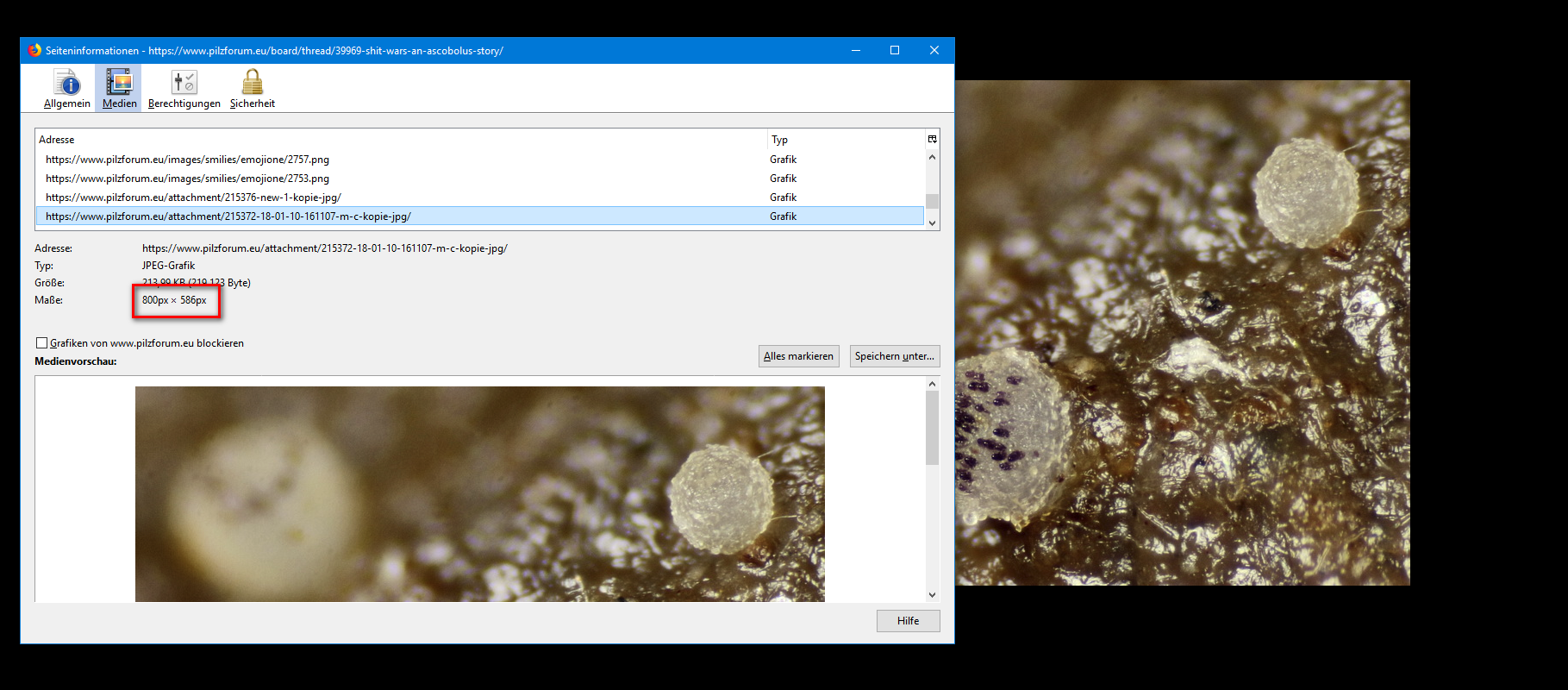This screenshot has width=1568, height=690.
Task: Sort list by Typ column header
Action: tap(845, 139)
